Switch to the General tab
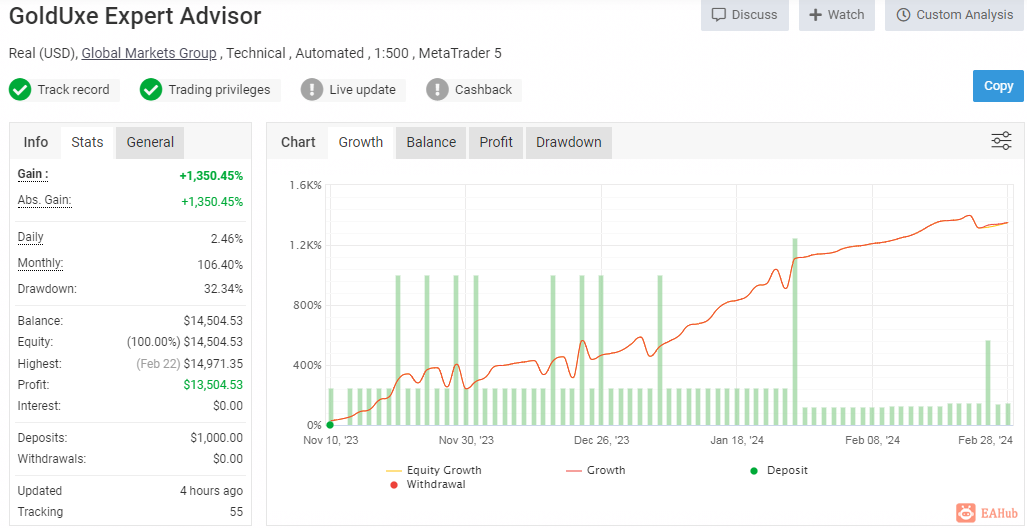The image size is (1027, 528). (150, 142)
